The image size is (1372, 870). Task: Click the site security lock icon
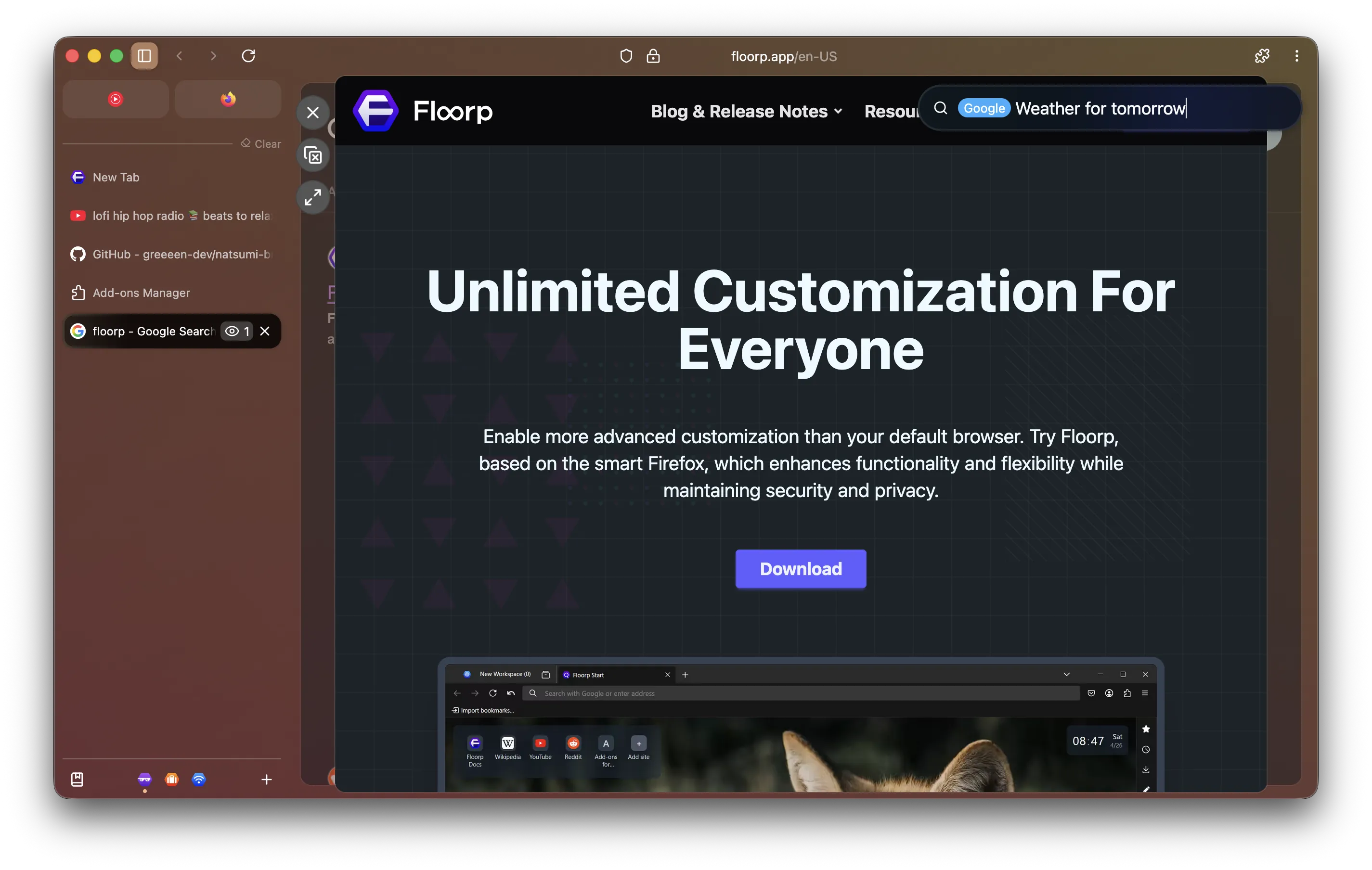pyautogui.click(x=653, y=56)
